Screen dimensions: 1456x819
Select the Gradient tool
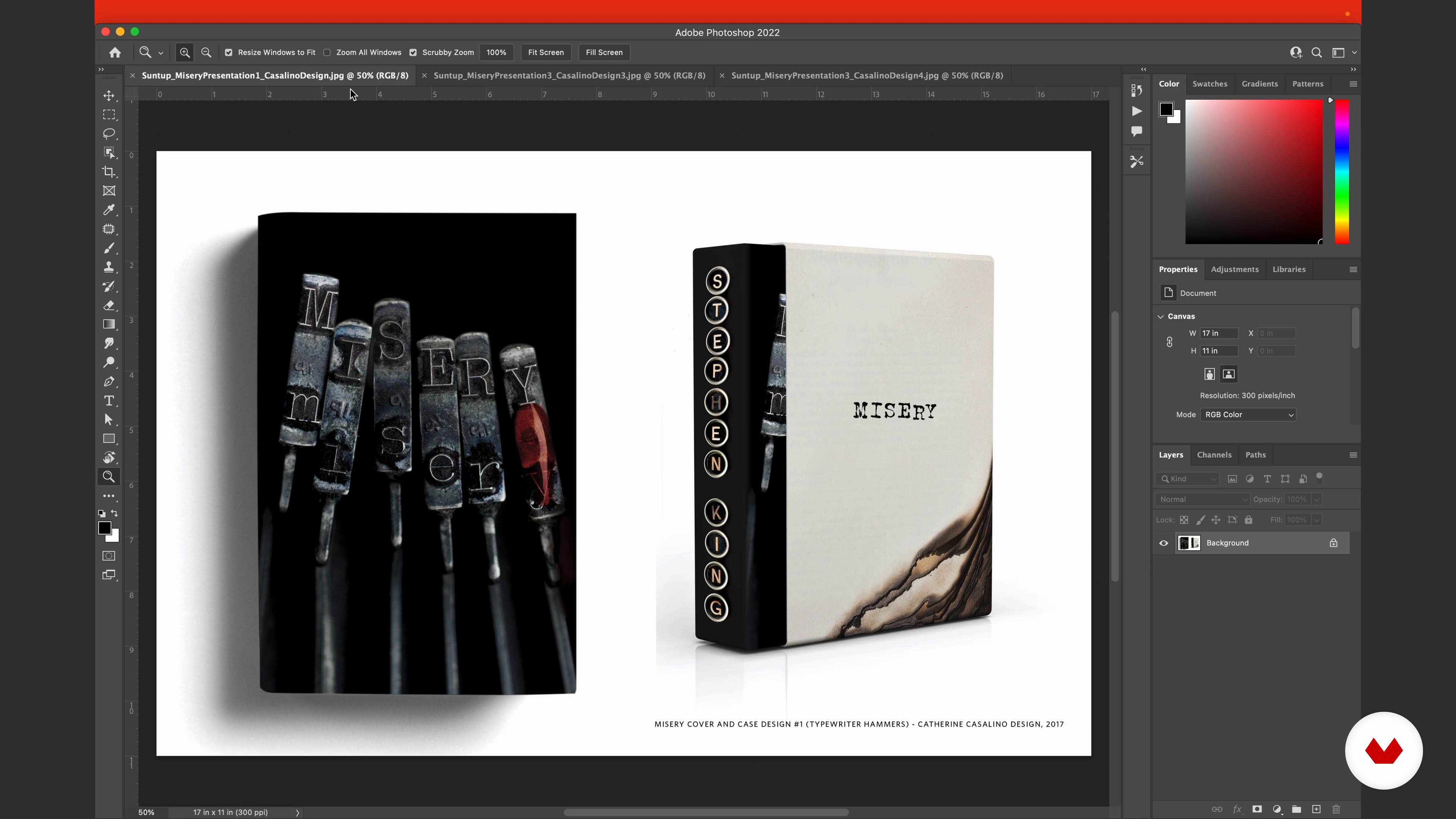(109, 325)
